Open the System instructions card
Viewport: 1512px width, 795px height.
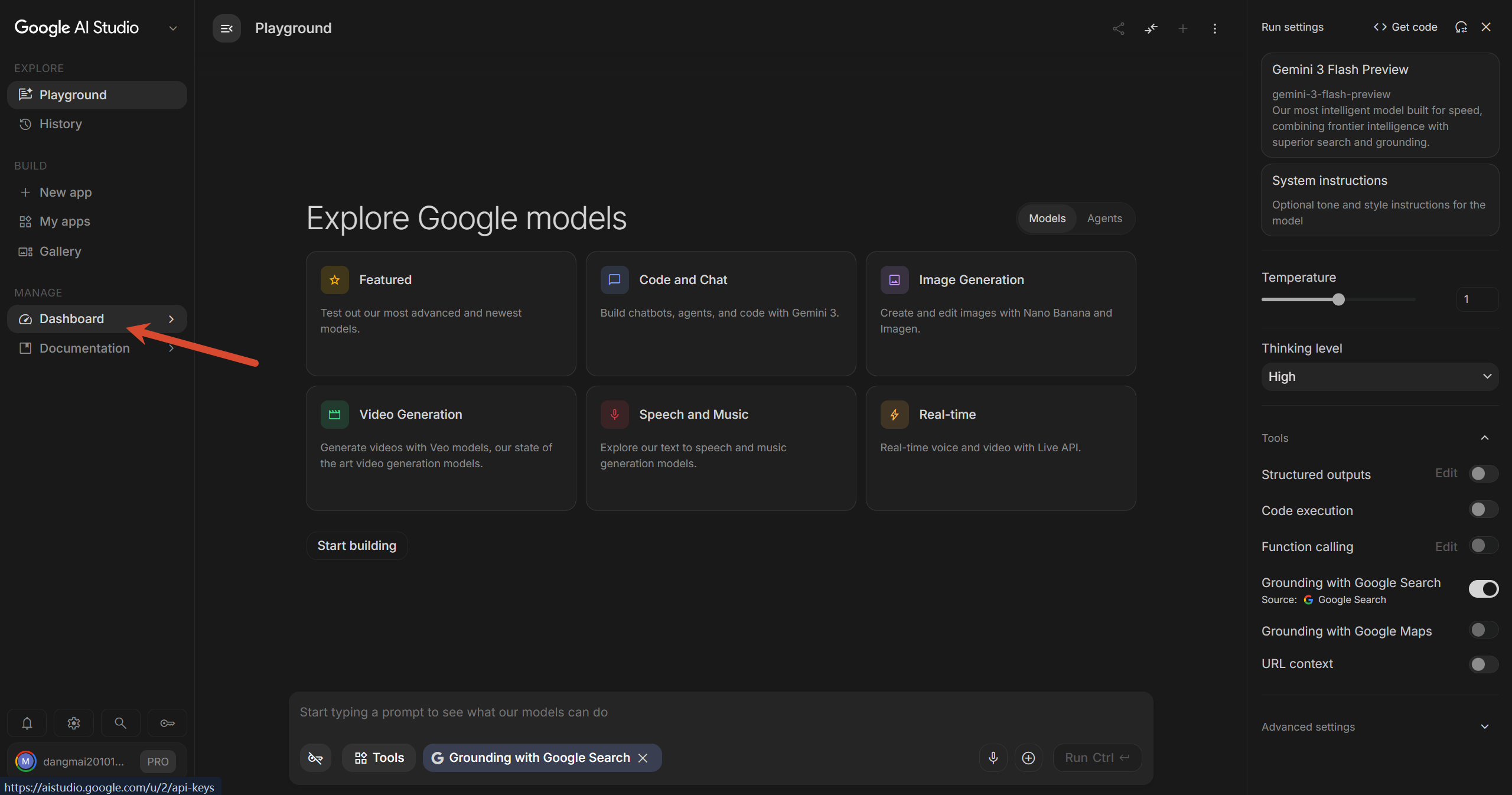click(x=1380, y=200)
